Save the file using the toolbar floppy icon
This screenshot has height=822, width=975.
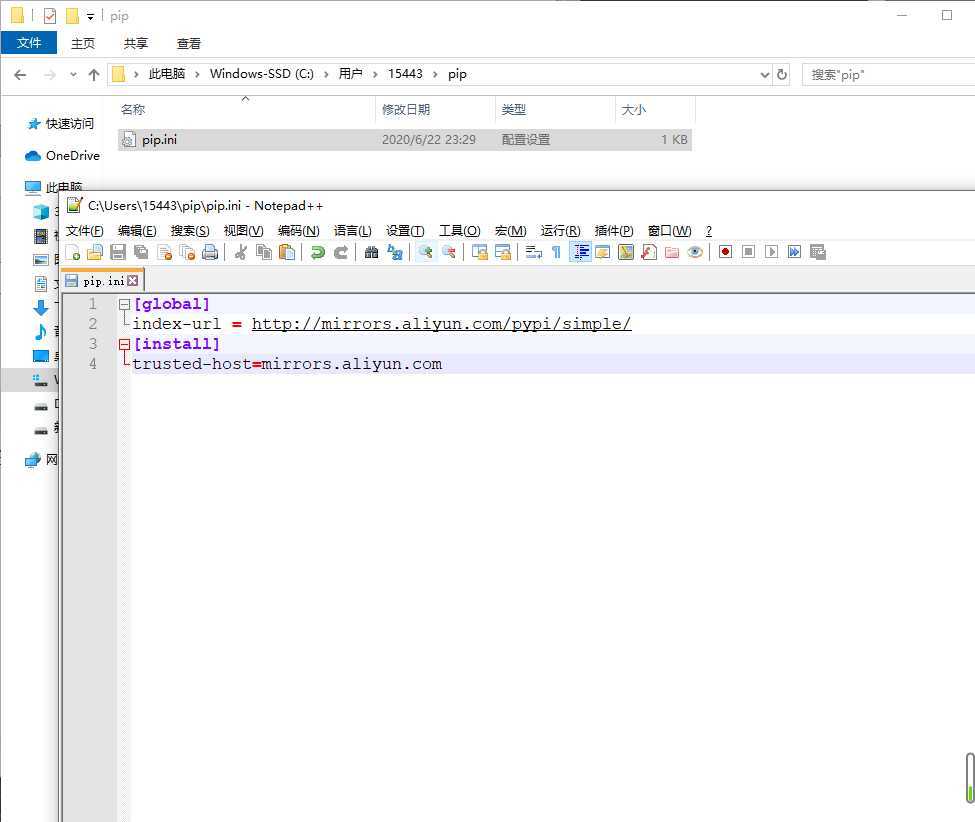[x=118, y=252]
